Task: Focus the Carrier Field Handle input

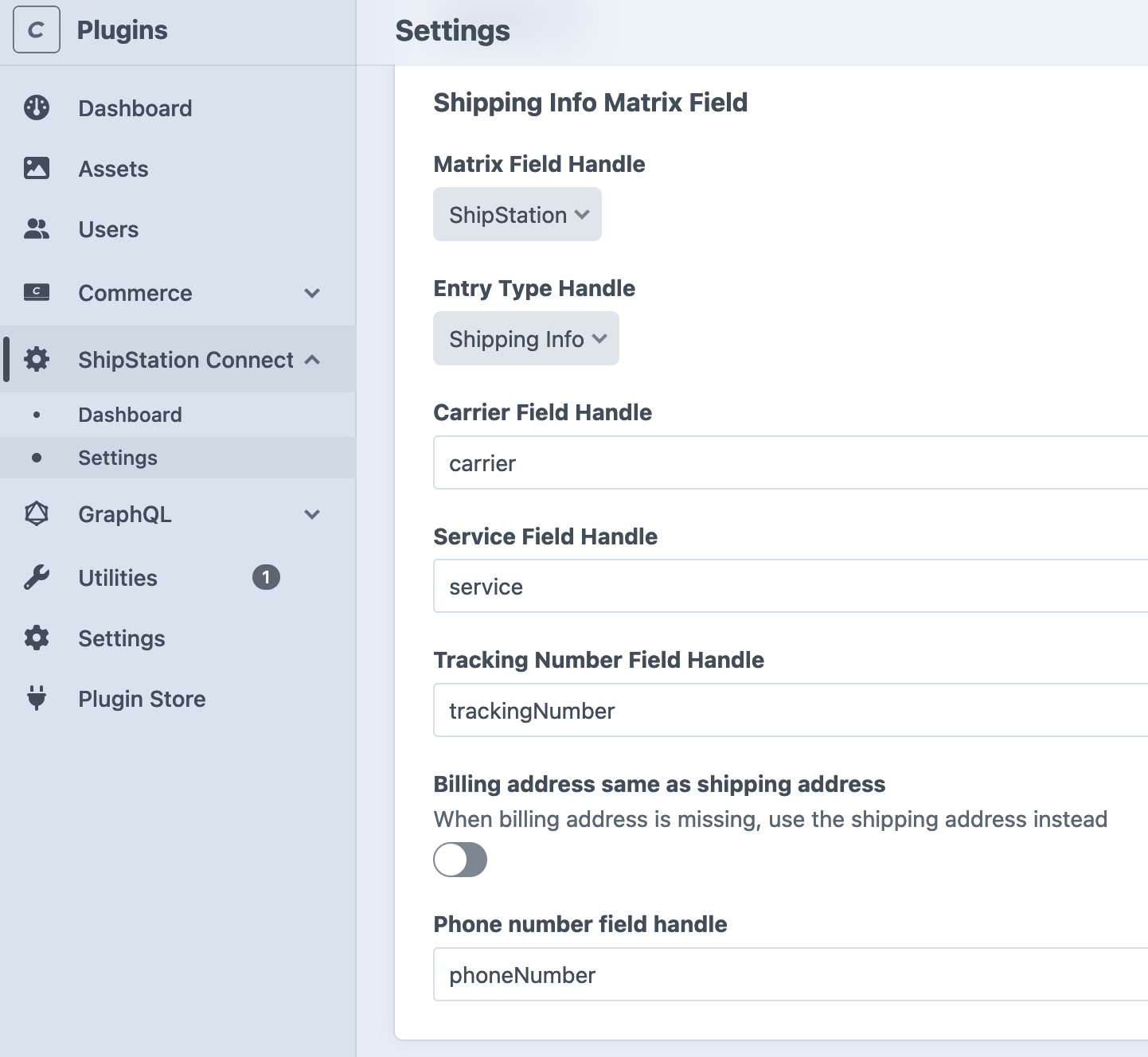Action: pos(791,462)
